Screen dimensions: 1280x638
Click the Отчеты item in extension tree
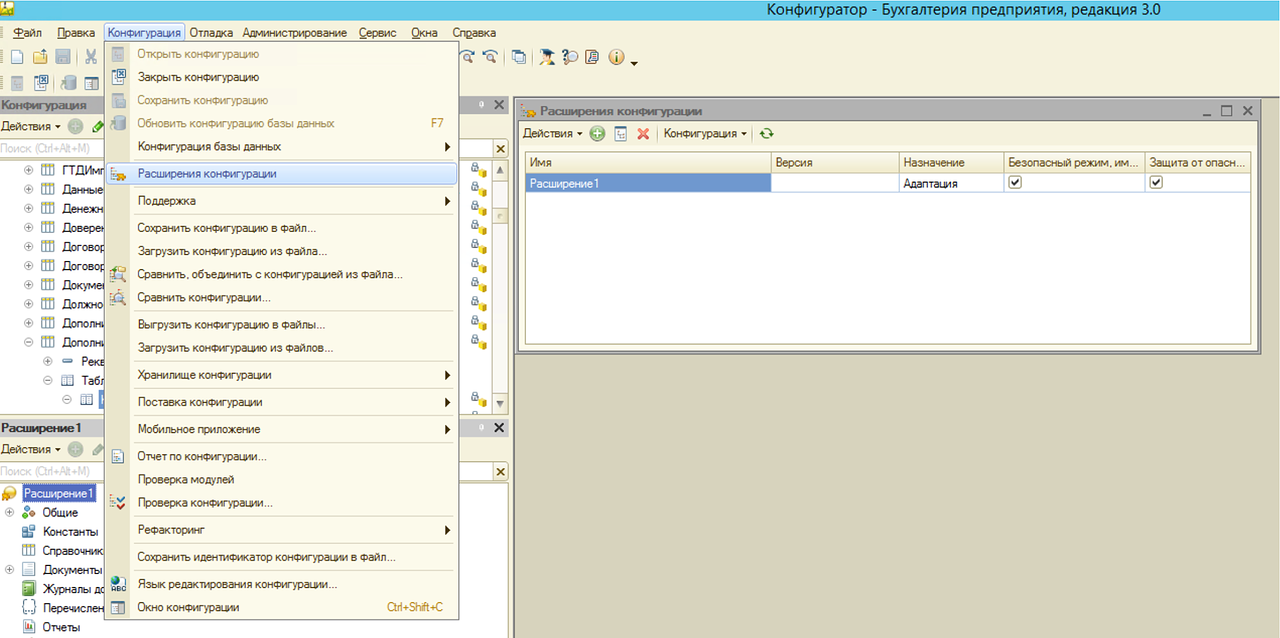point(61,628)
